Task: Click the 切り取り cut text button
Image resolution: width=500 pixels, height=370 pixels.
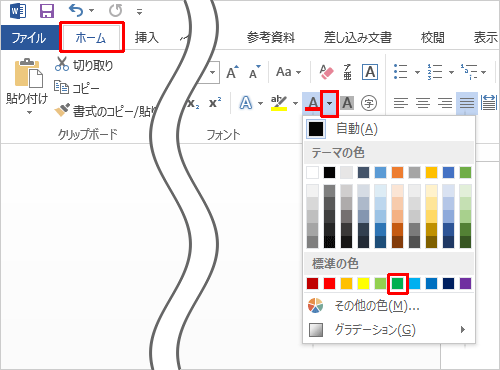Action: [93, 65]
